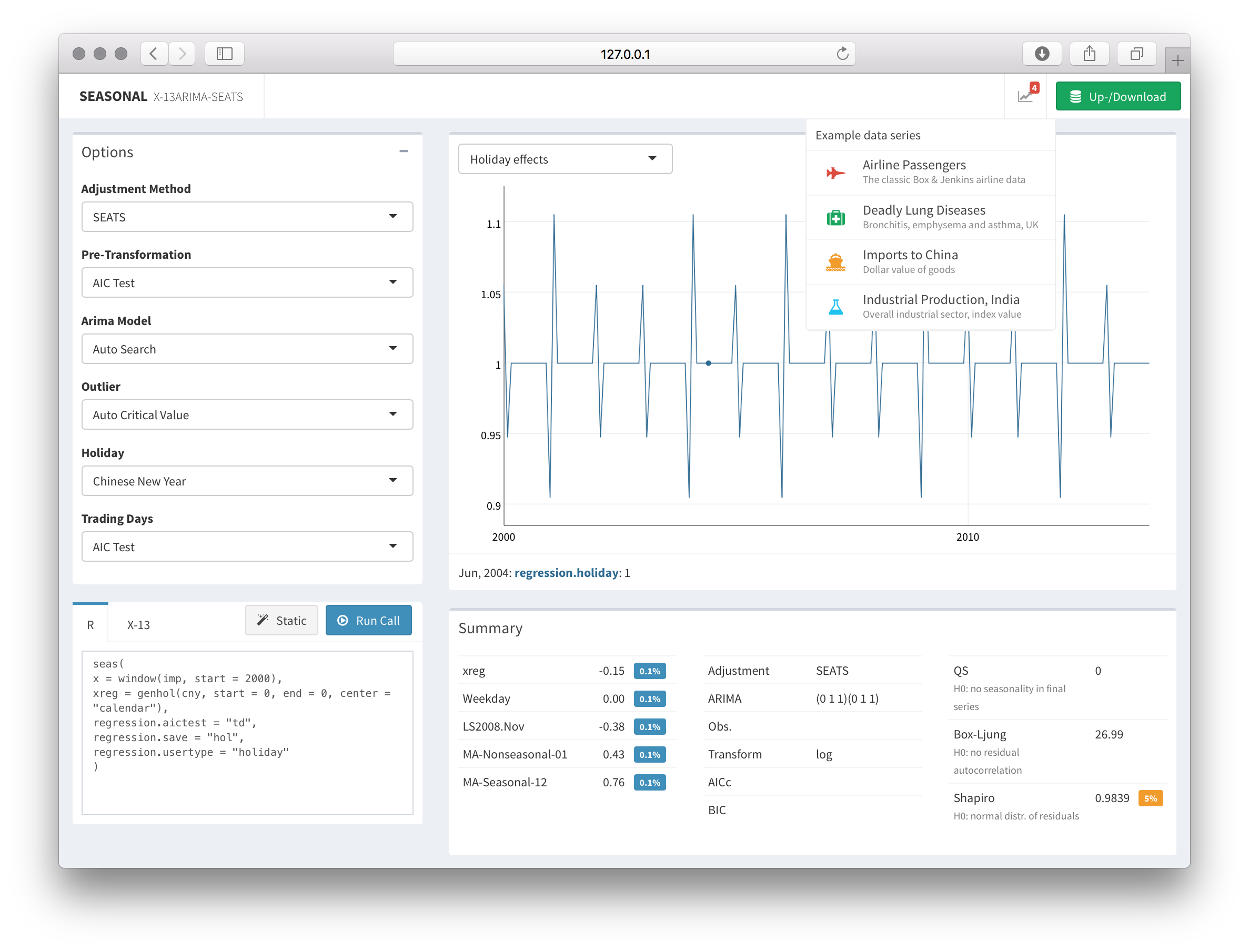Image resolution: width=1249 pixels, height=952 pixels.
Task: Toggle the Safari sidebar icon
Action: coord(225,54)
